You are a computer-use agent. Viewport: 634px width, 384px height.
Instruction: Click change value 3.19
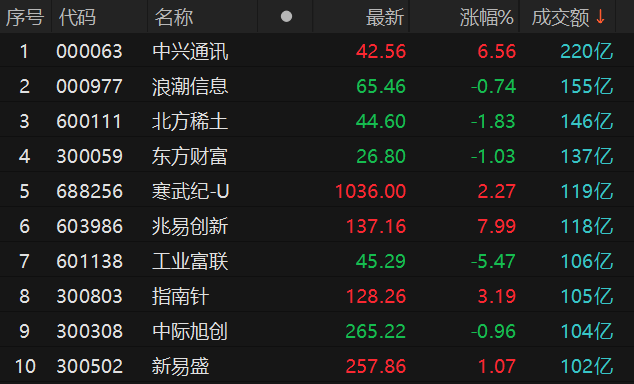(497, 296)
